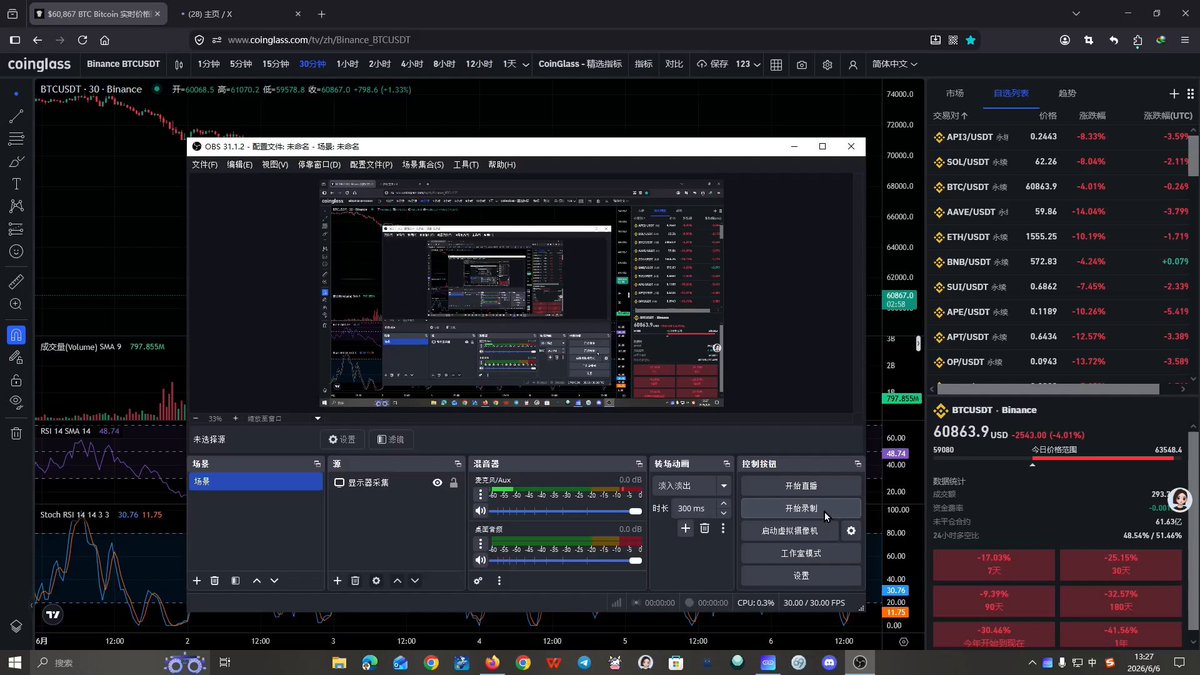Open virtual camera settings gear in OBS controls
The width and height of the screenshot is (1200, 675).
[851, 531]
